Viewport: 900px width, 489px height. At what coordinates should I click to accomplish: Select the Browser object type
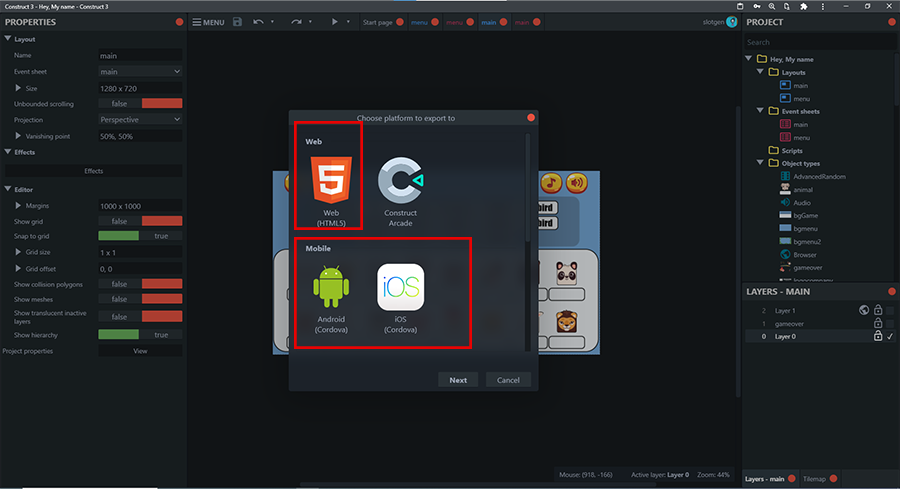tap(805, 255)
